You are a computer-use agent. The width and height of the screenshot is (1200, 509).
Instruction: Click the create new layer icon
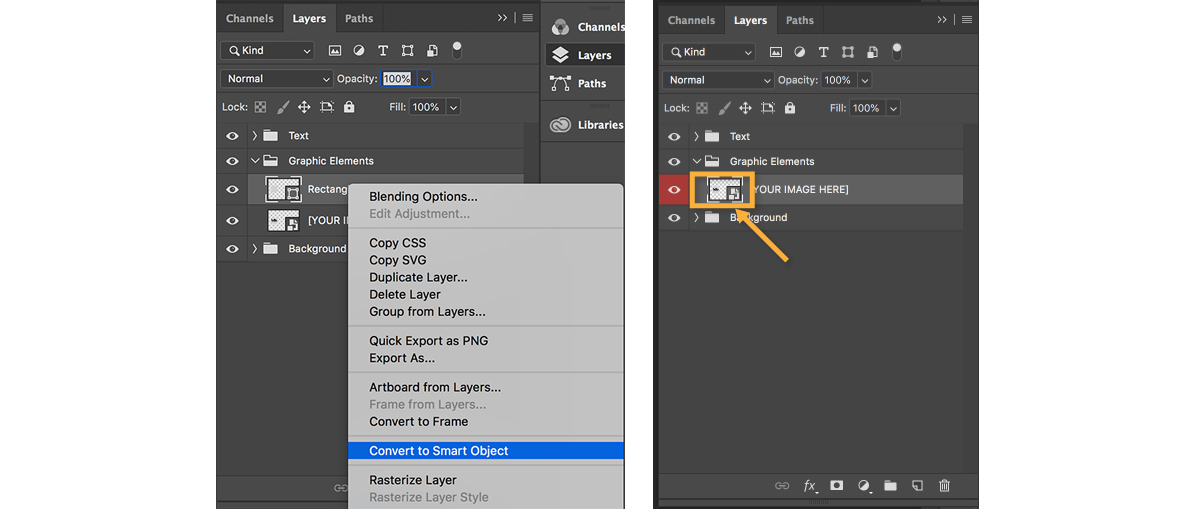[x=917, y=486]
